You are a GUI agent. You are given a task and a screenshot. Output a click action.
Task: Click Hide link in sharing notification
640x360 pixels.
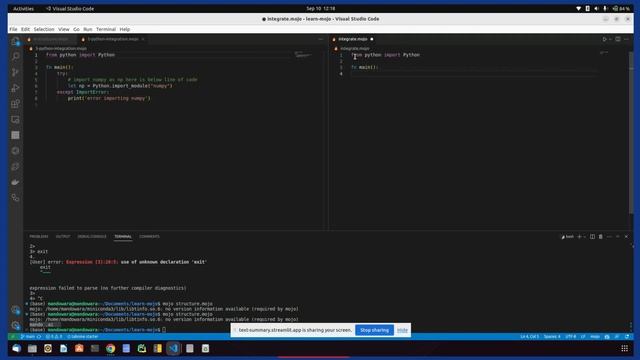(x=402, y=330)
